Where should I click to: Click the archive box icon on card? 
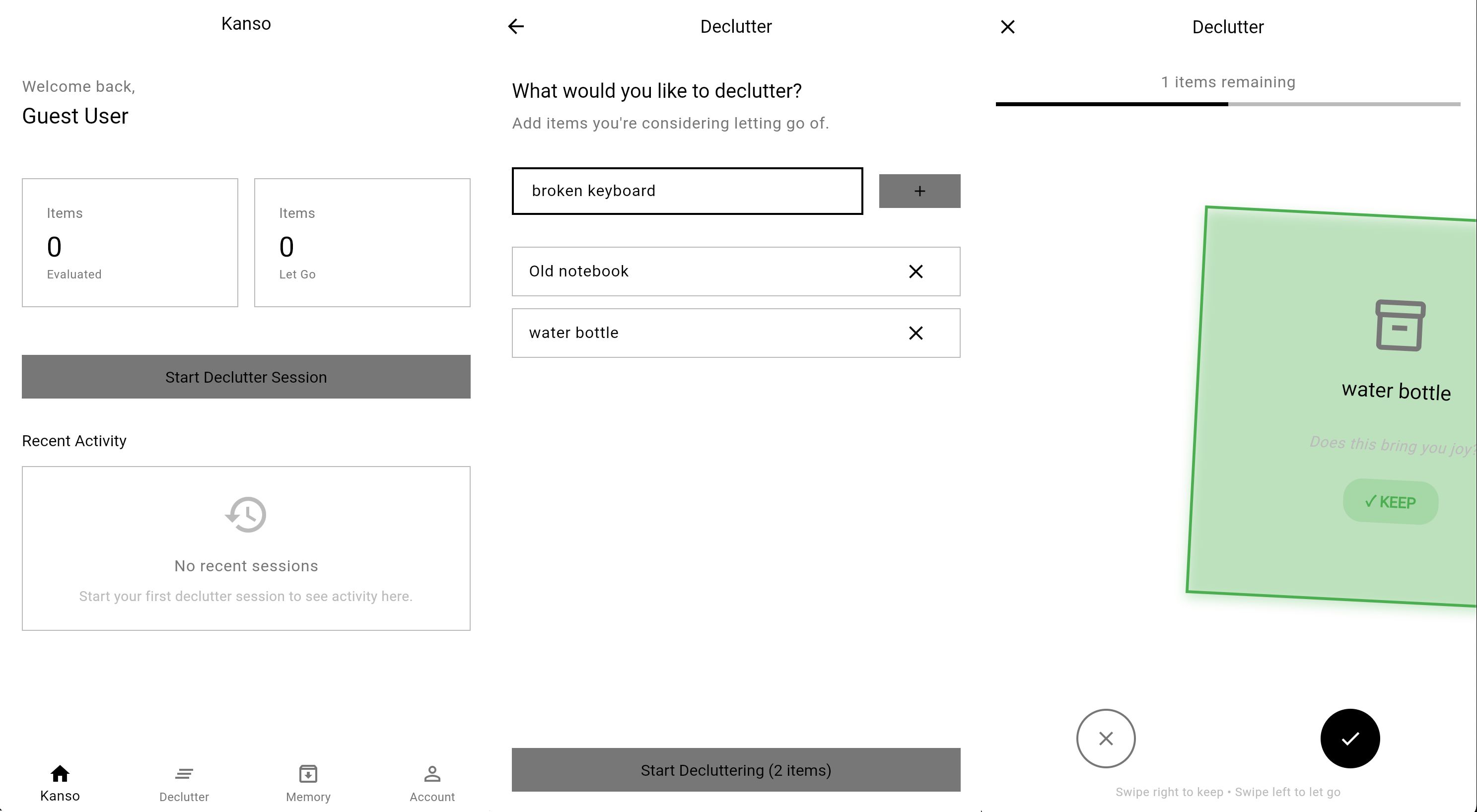click(x=1400, y=325)
